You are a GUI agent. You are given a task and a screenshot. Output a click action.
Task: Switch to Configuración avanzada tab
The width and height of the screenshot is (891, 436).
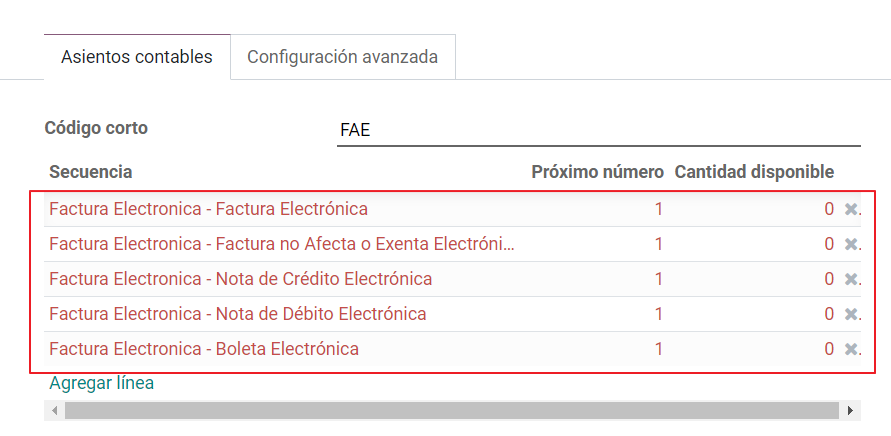[x=343, y=57]
